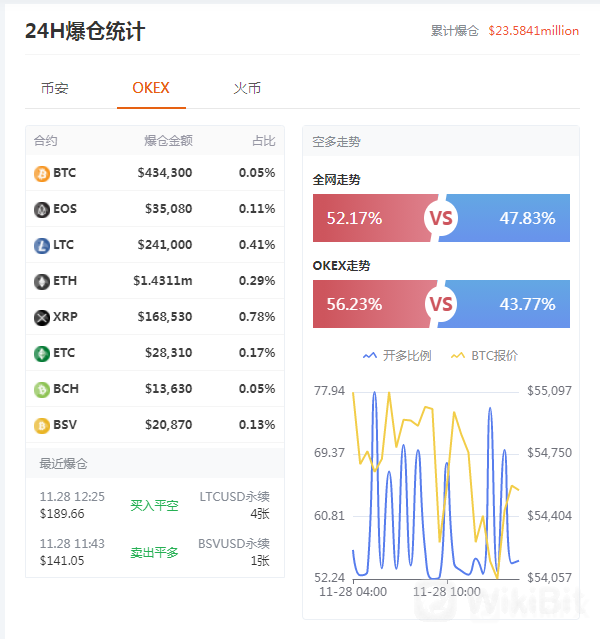
Task: Click the blue 47.83% segment in 全网走势
Action: pos(507,218)
